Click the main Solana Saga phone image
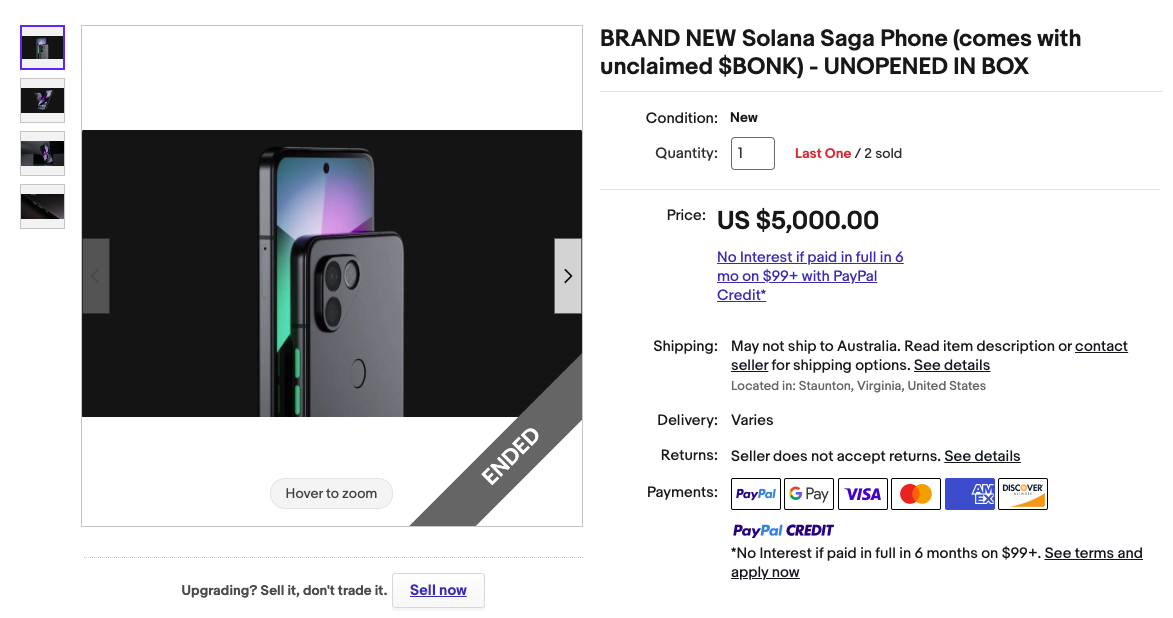Screen dimensions: 1173x618 331,276
